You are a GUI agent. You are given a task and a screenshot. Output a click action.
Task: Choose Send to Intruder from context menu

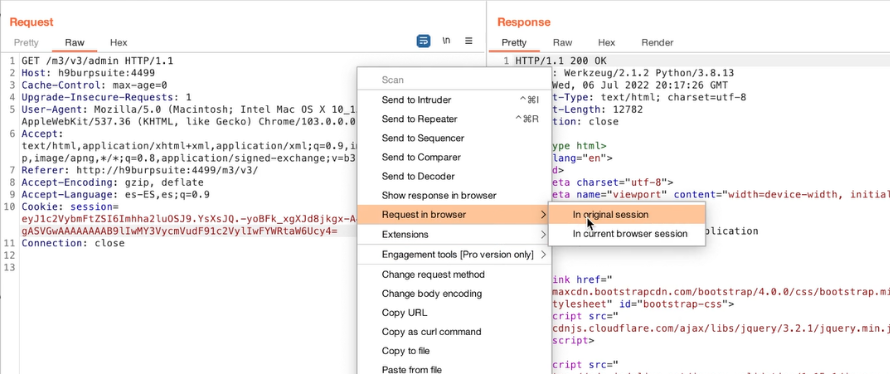(453, 100)
